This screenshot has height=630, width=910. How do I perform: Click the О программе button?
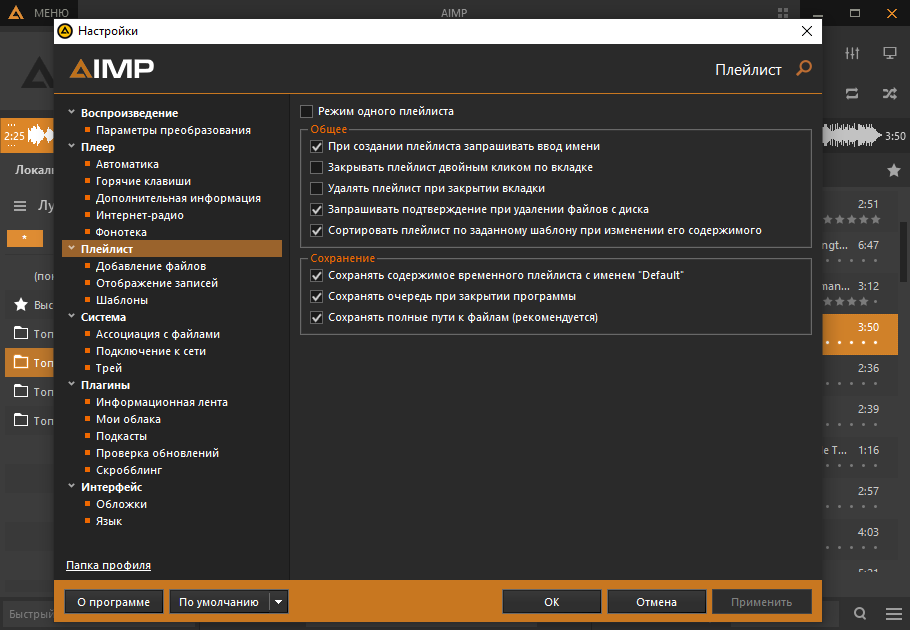114,602
